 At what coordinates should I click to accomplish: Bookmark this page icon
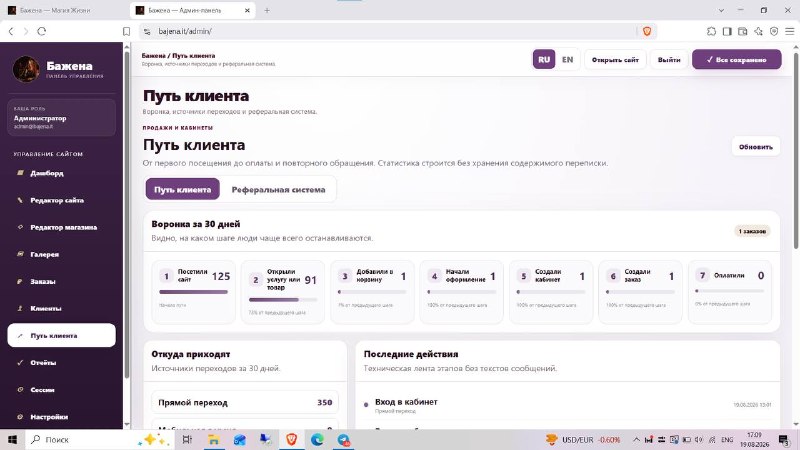point(127,32)
